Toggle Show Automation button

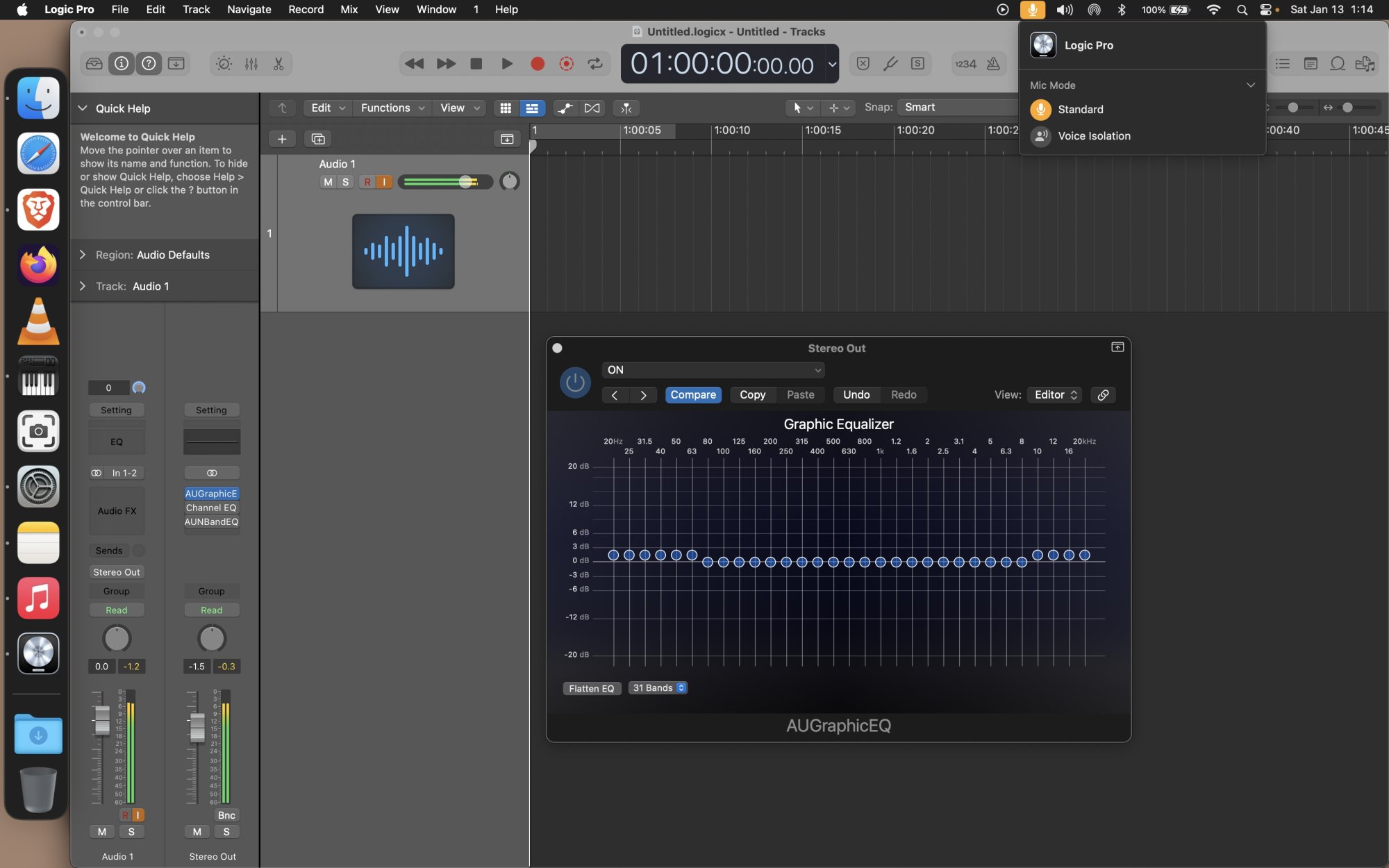(565, 108)
